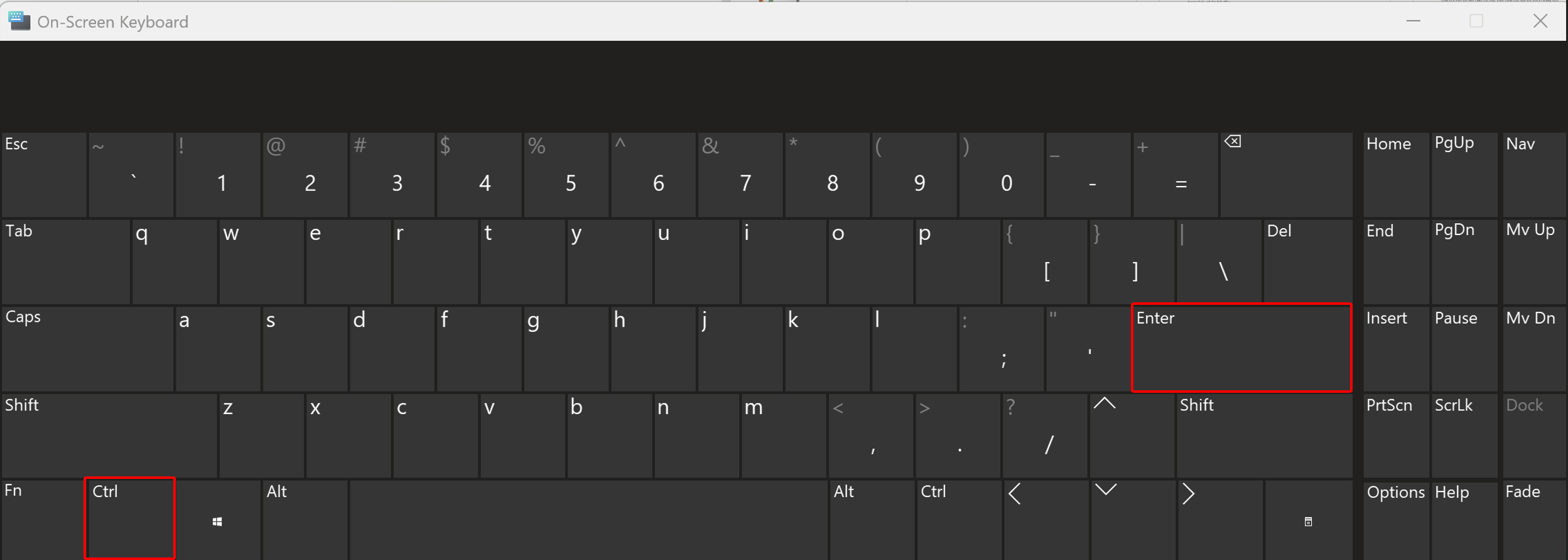
Task: Switch to Nav mode
Action: [1533, 174]
